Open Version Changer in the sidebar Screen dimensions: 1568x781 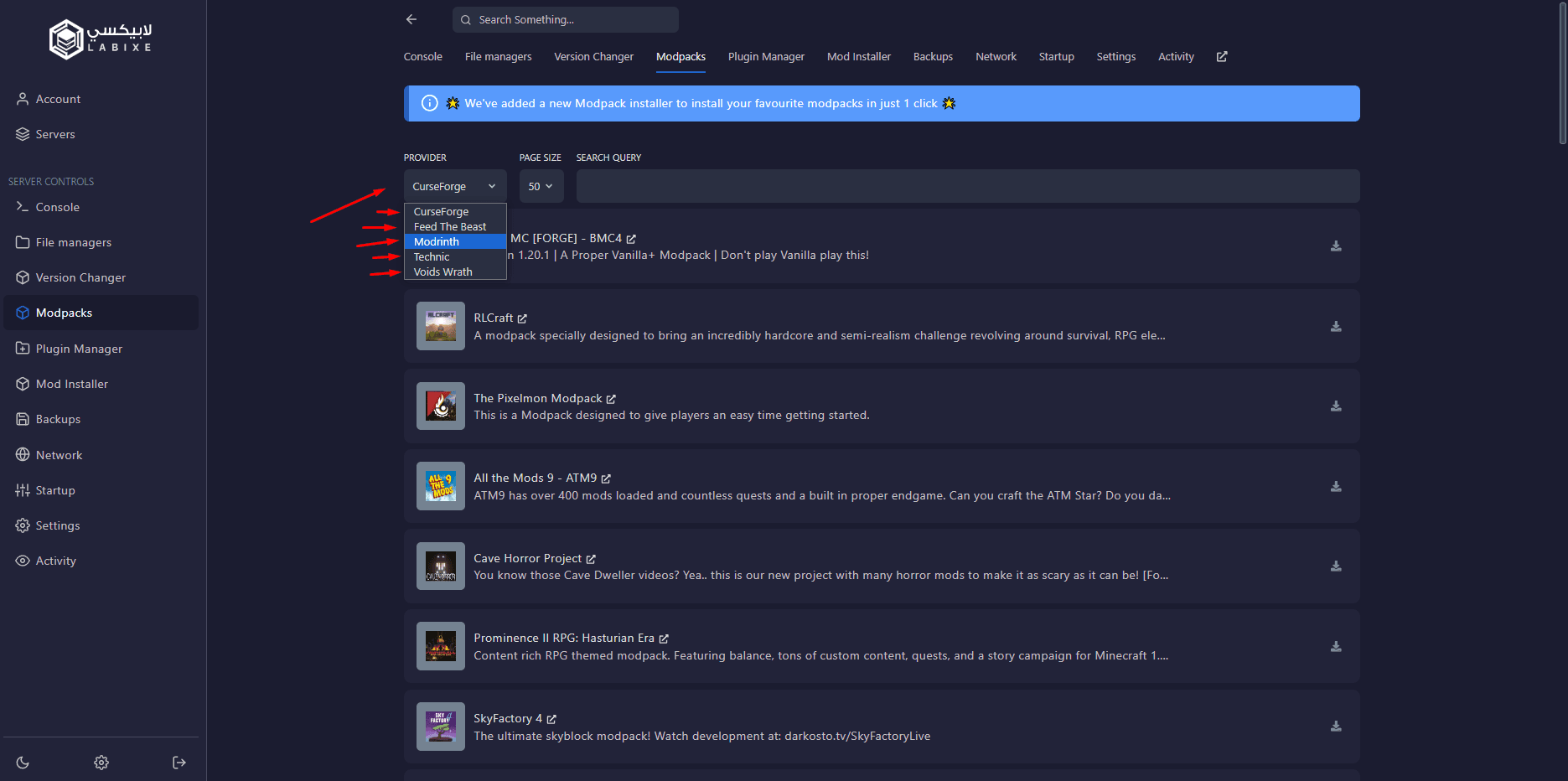(101, 277)
